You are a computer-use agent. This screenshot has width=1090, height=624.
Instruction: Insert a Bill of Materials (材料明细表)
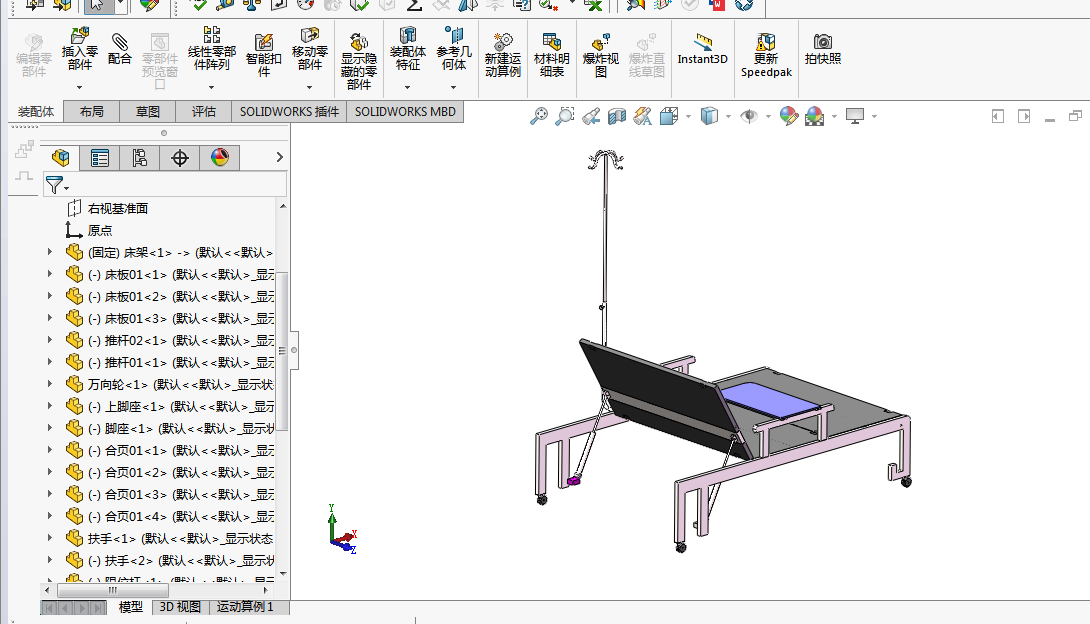tap(551, 55)
